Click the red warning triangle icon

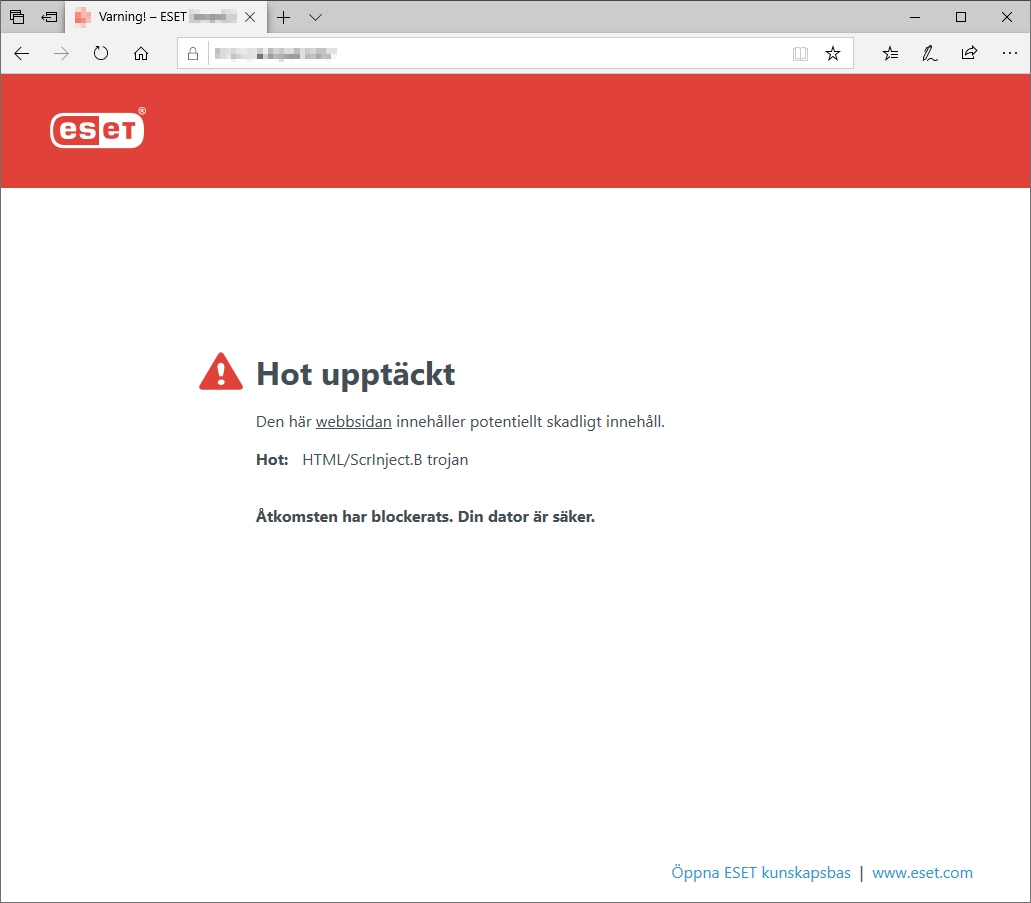coord(220,370)
